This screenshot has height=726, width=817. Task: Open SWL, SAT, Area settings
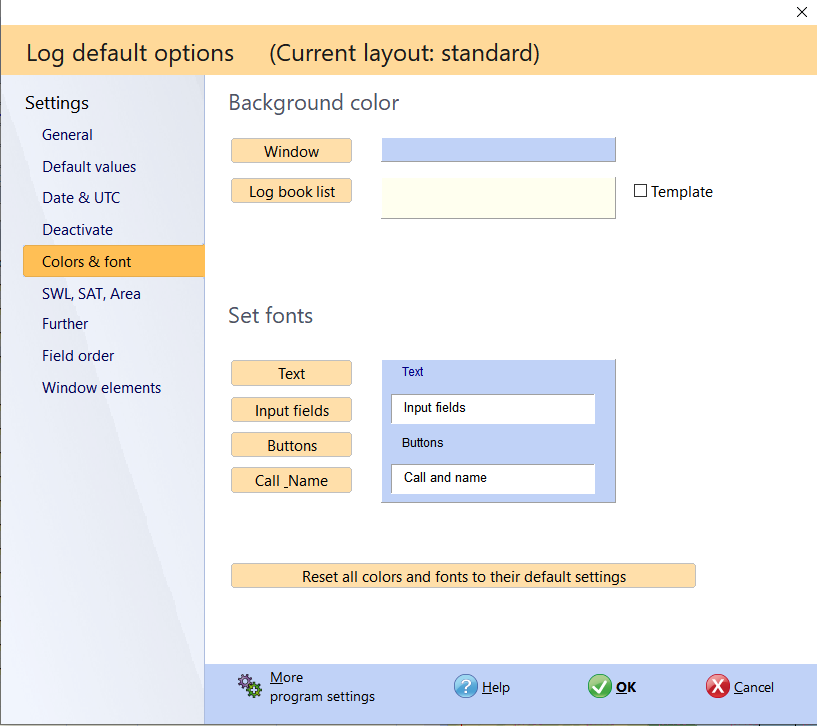pos(91,294)
